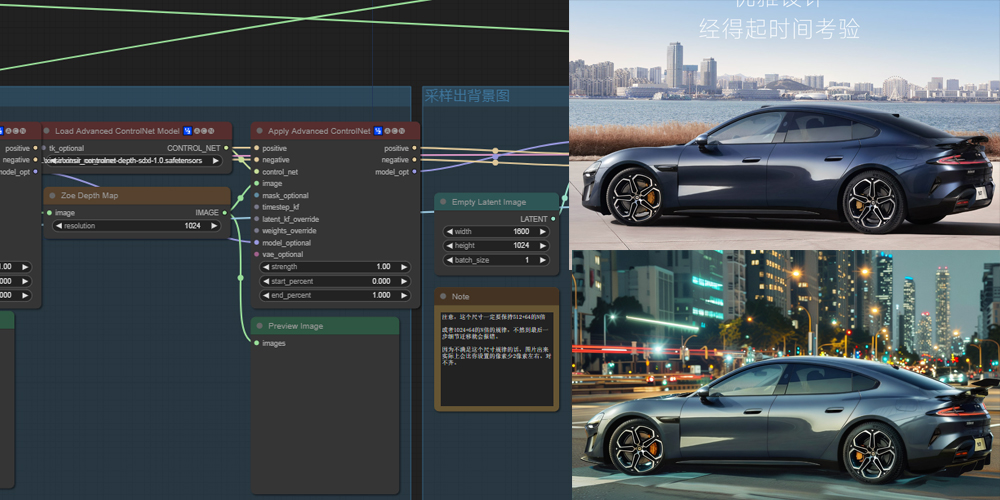Click the tk_optional input socket

point(44,148)
